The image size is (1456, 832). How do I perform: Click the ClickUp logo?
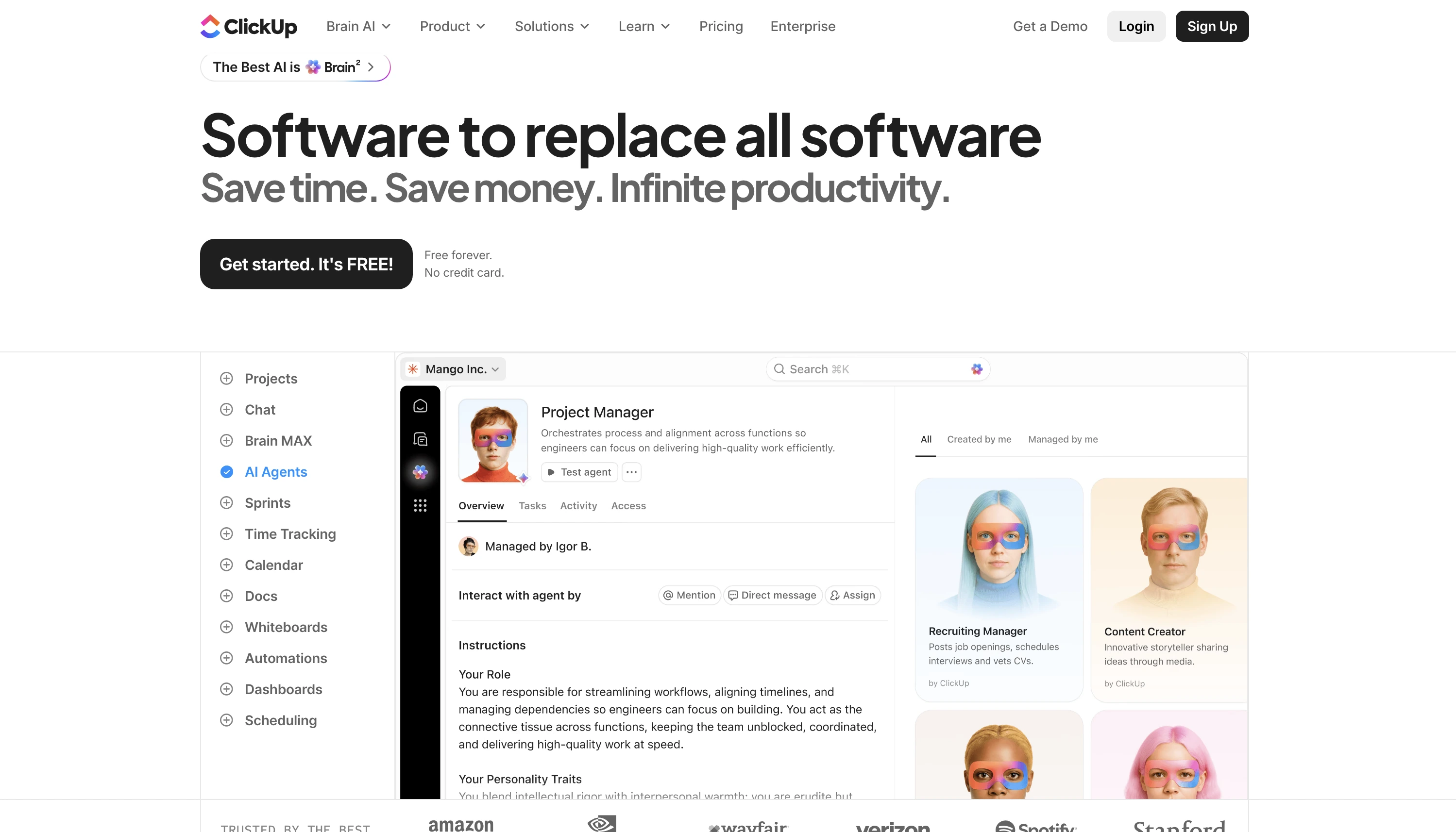[249, 26]
